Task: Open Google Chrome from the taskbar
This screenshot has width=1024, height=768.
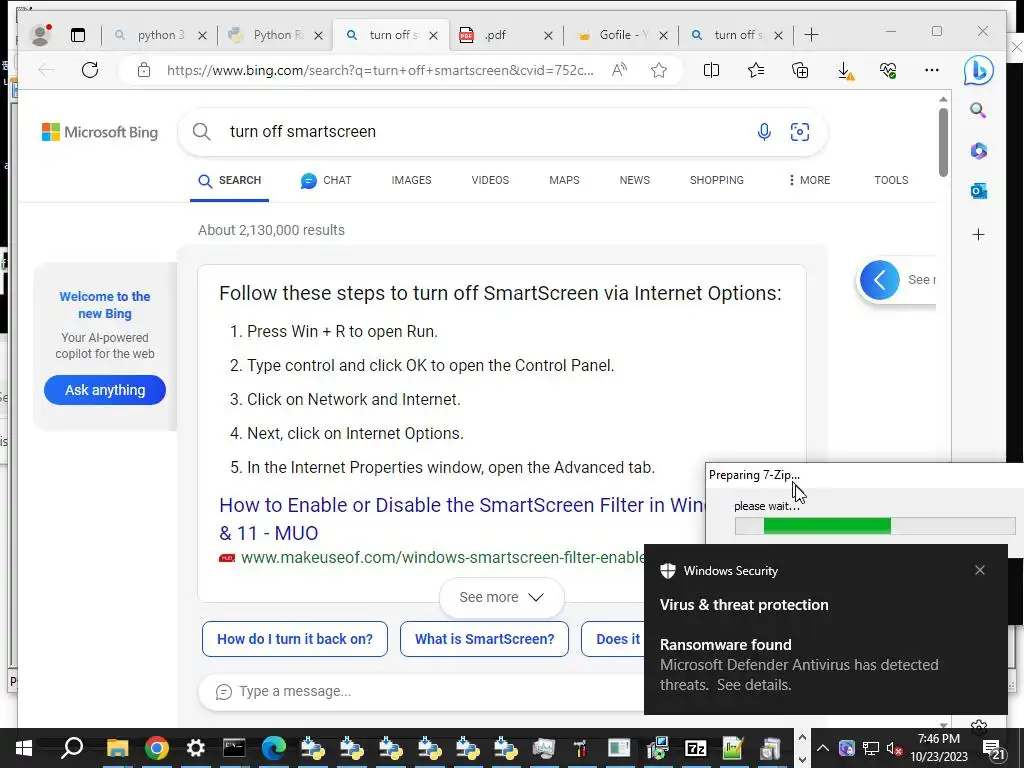Action: pyautogui.click(x=157, y=748)
